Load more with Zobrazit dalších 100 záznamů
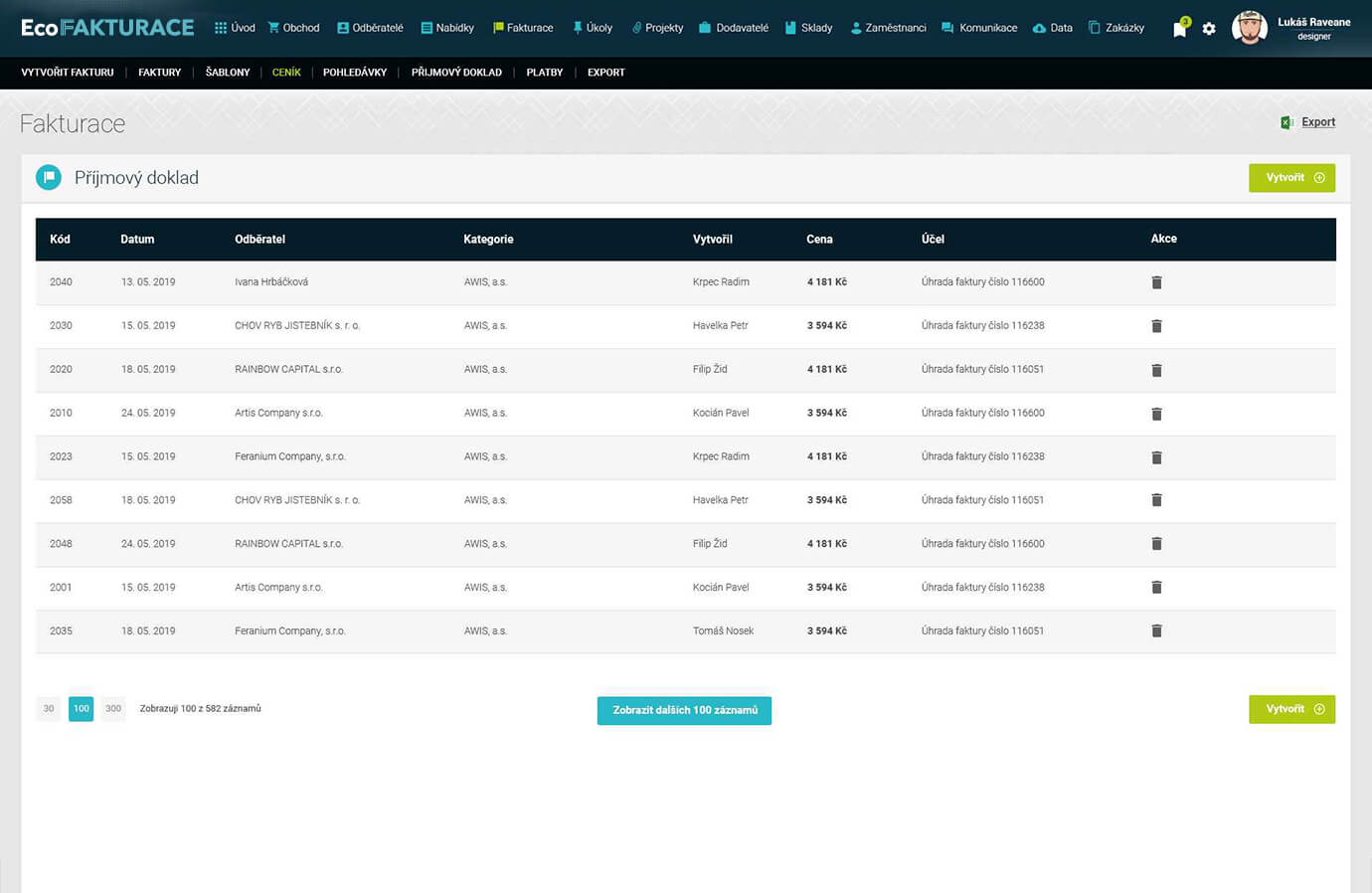Screen dimensions: 1372x893 click(x=684, y=710)
